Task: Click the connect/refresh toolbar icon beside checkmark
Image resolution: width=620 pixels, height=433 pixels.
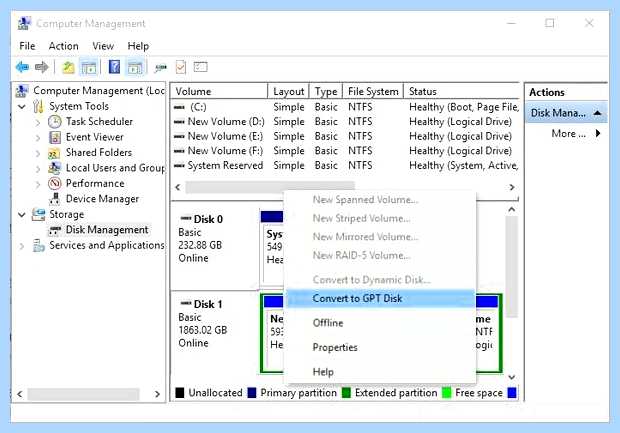Action: point(161,68)
